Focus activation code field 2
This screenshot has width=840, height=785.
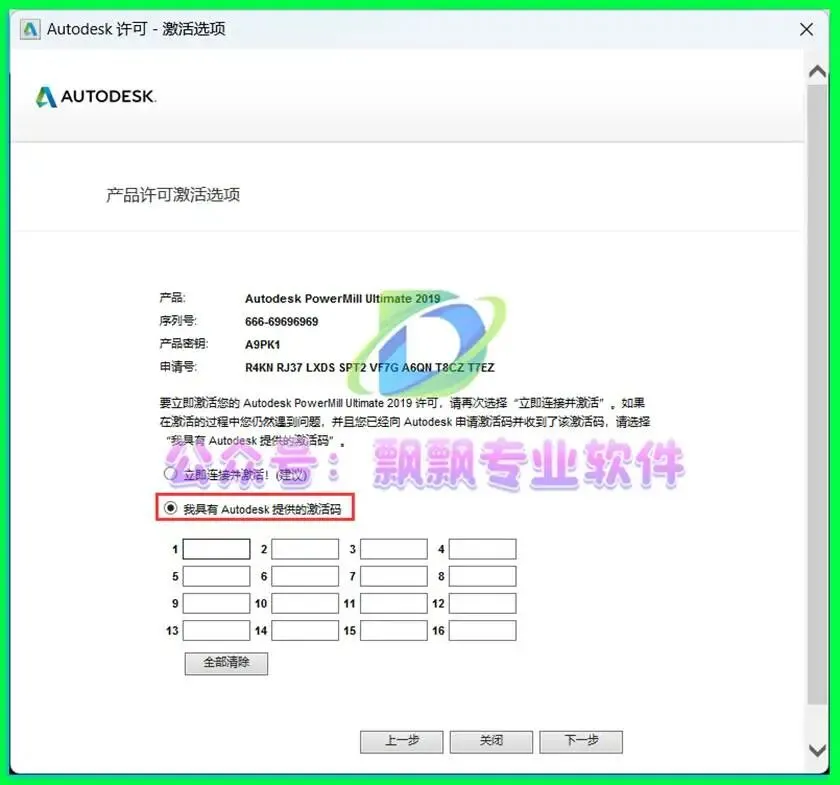click(x=305, y=549)
